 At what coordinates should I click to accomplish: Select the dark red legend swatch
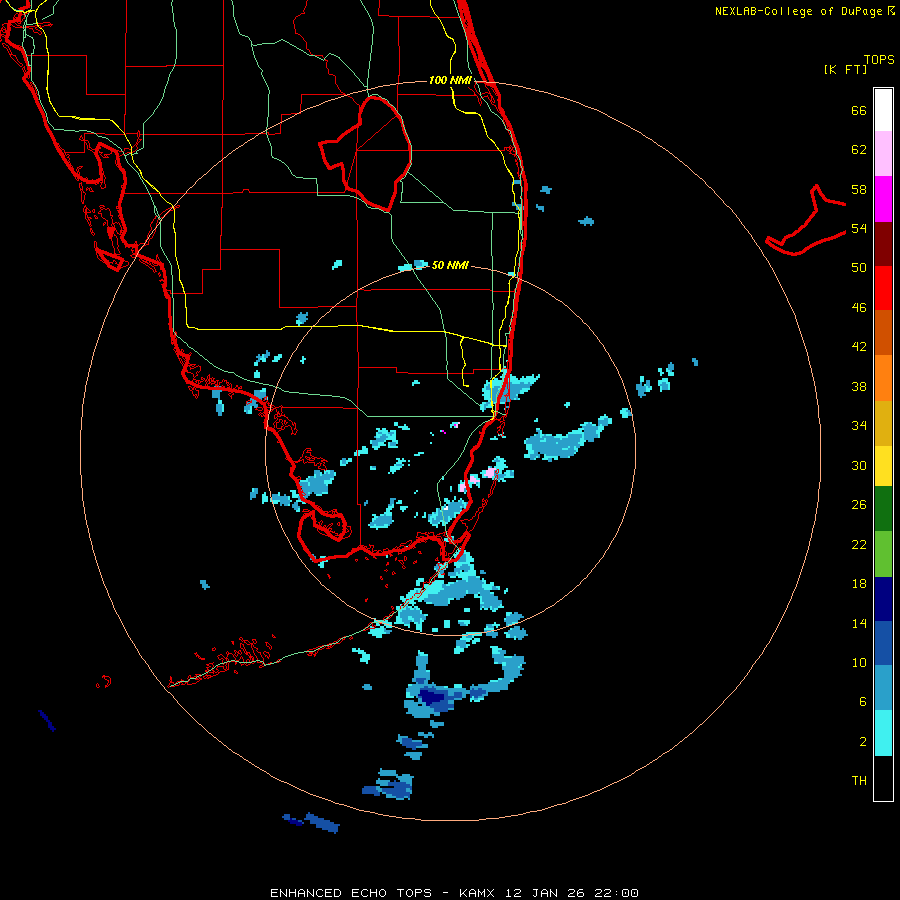(883, 243)
